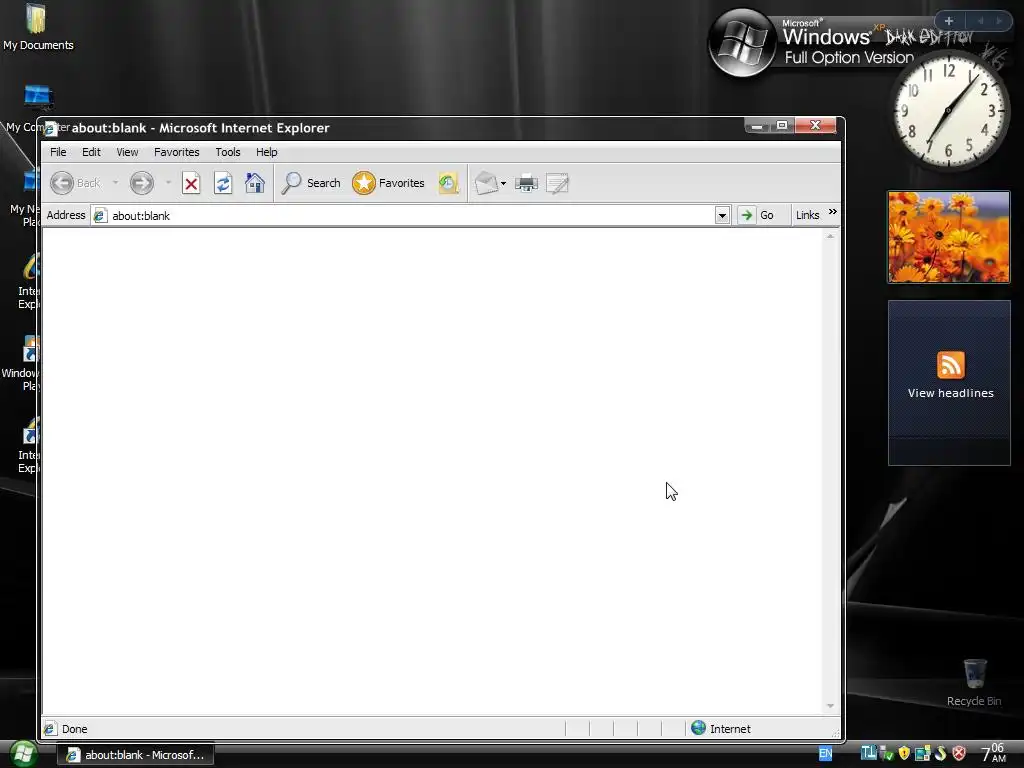Click the page icon in Address bar

[100, 216]
